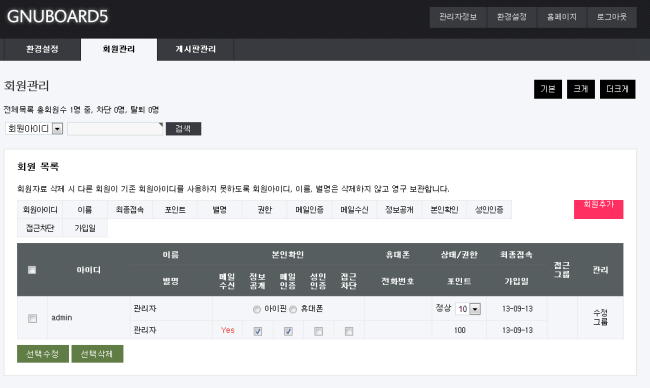Click red Yes mail-receive value
Viewport: 650px width, 388px height.
click(228, 330)
